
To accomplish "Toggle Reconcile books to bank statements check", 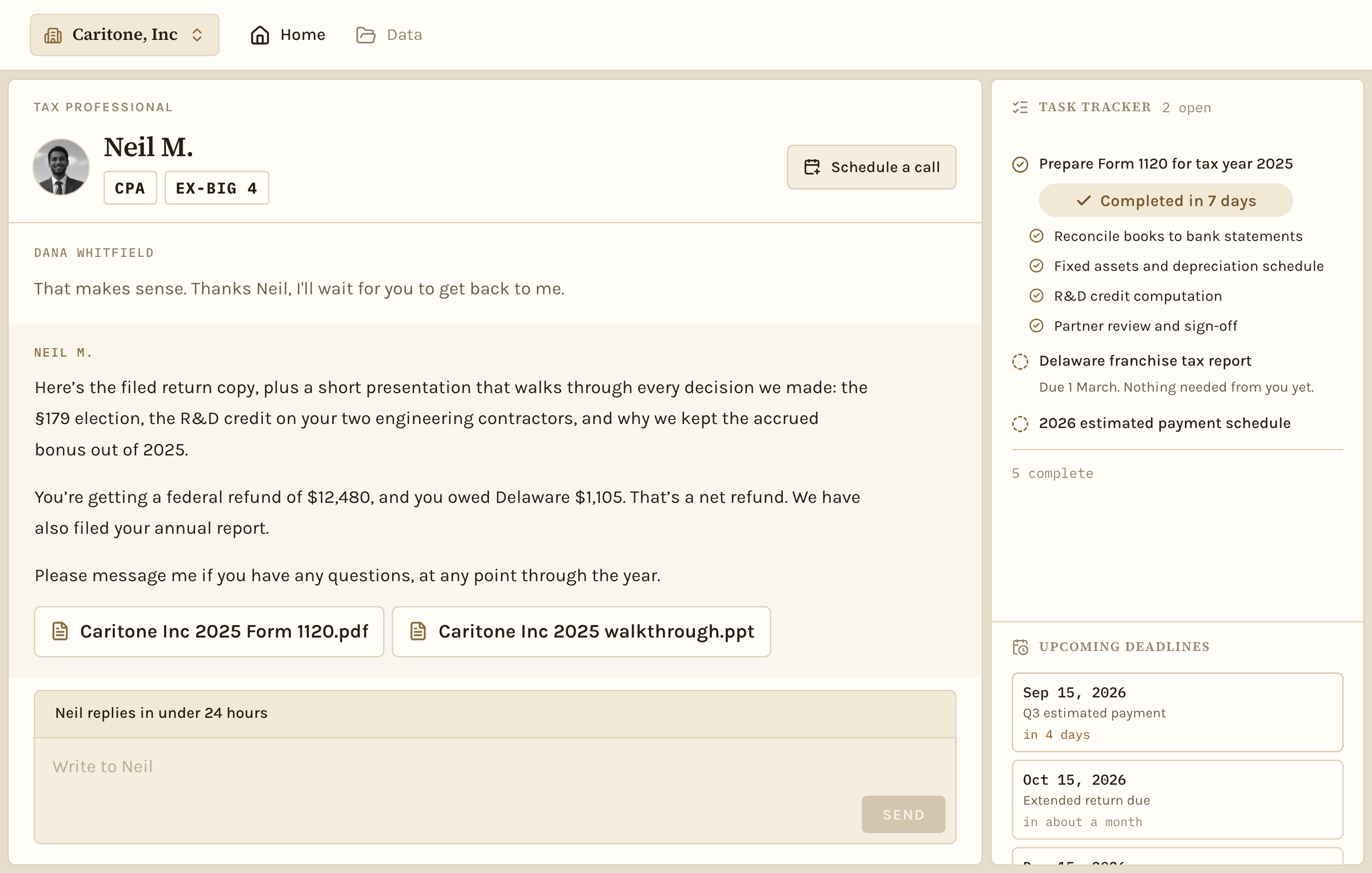I will (1036, 236).
